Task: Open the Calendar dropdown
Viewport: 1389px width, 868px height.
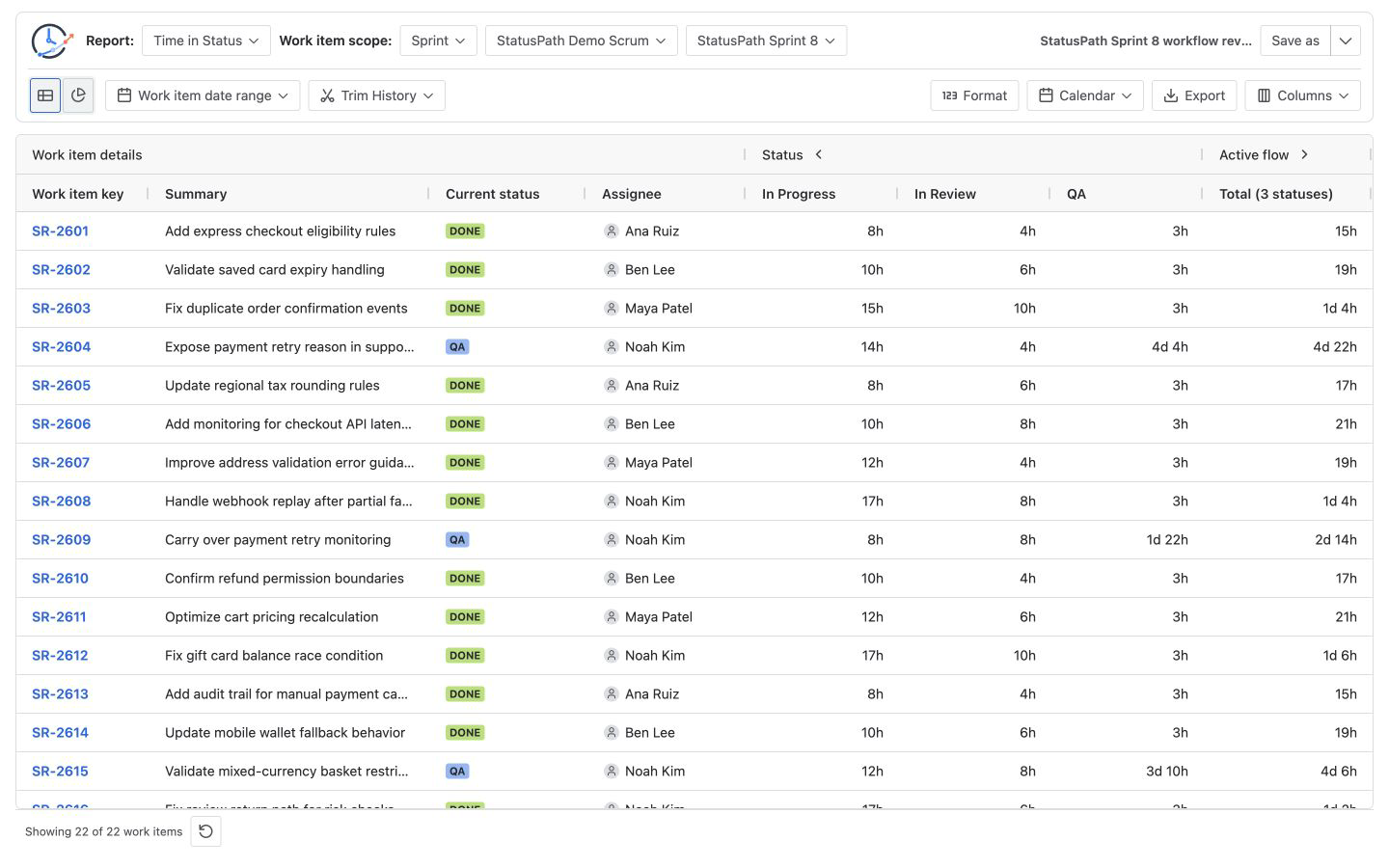Action: tap(1085, 95)
